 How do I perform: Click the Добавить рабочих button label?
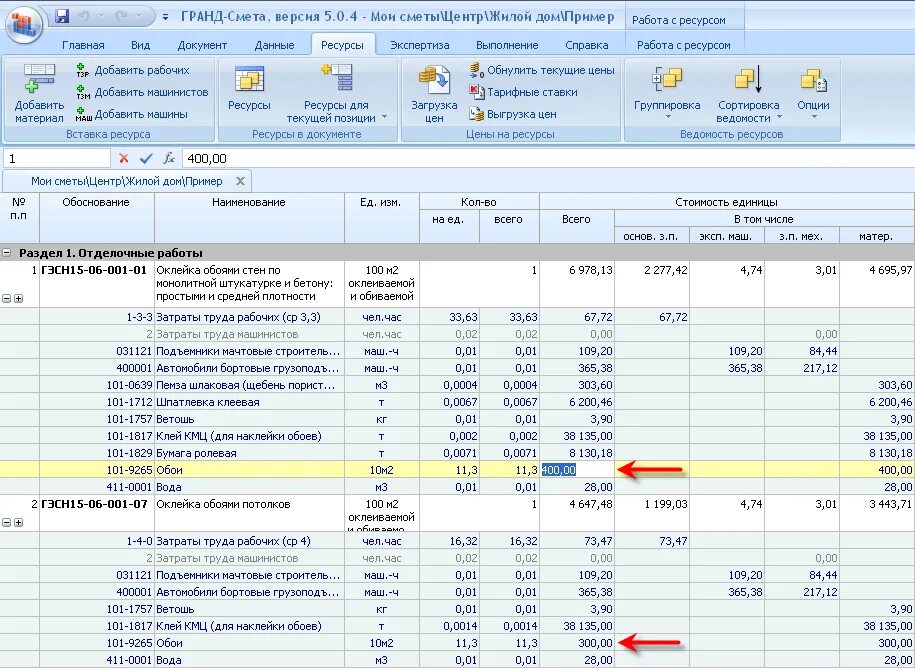(142, 70)
